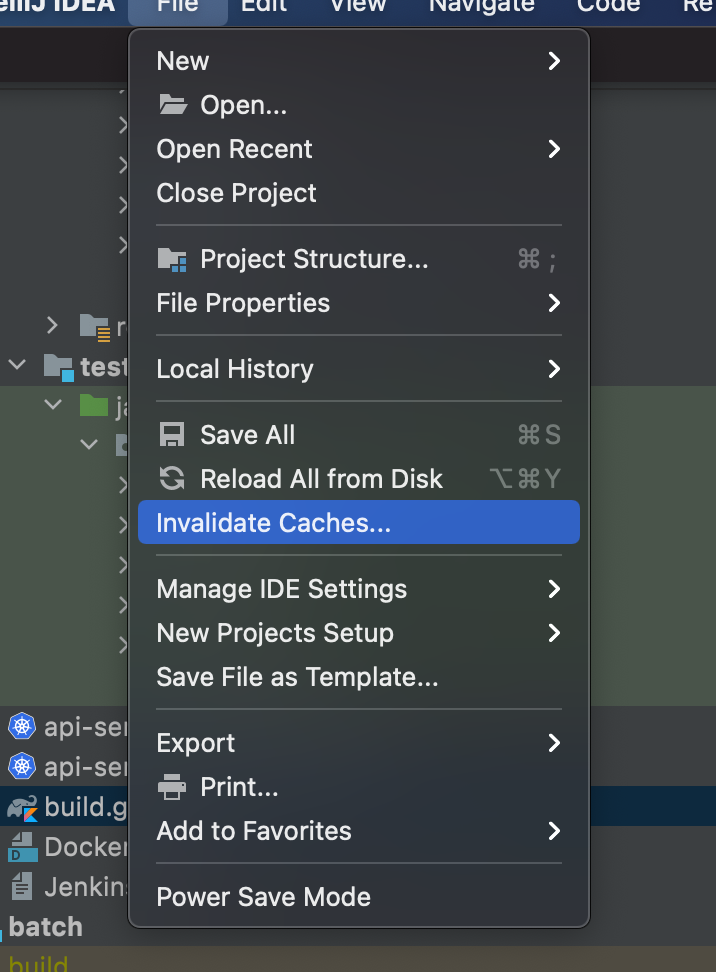Open the View menu
The width and height of the screenshot is (716, 972).
point(358,7)
